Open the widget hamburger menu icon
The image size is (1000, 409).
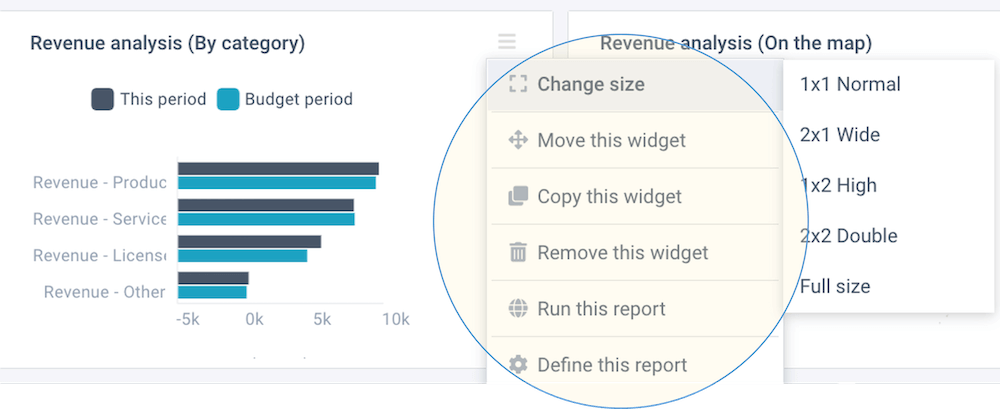[x=507, y=42]
